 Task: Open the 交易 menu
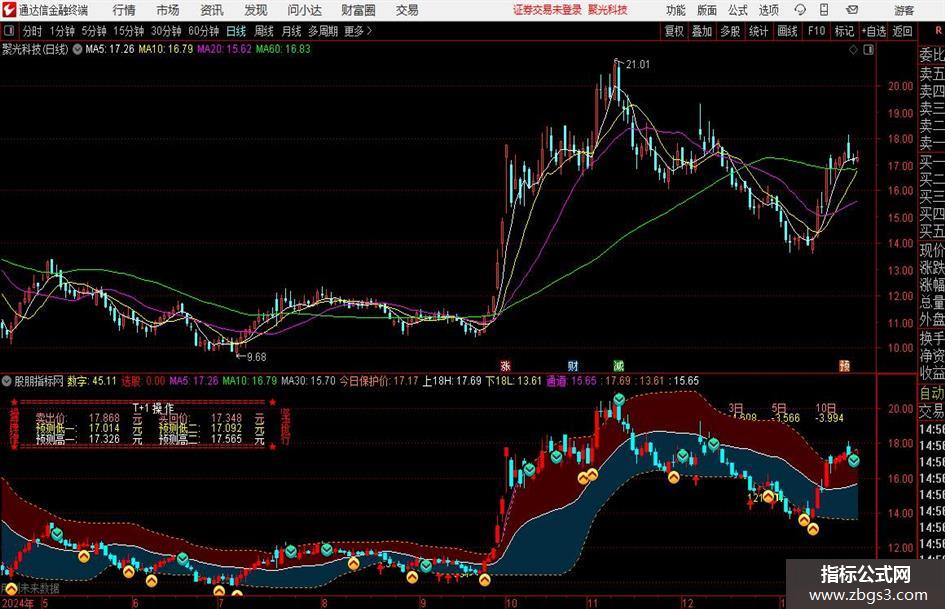407,10
